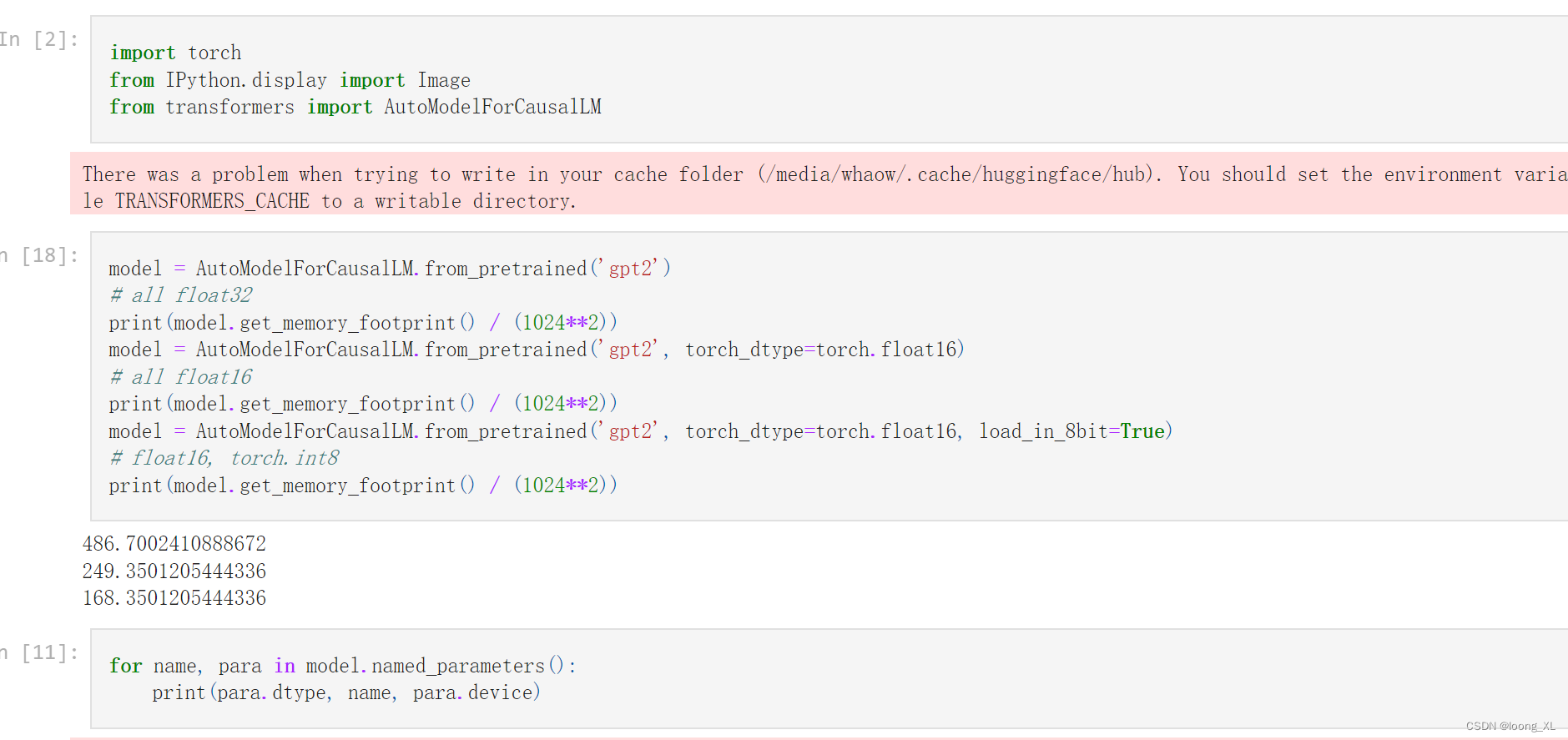
Task: Click the third print get_memory_footprint line
Action: pyautogui.click(x=363, y=486)
